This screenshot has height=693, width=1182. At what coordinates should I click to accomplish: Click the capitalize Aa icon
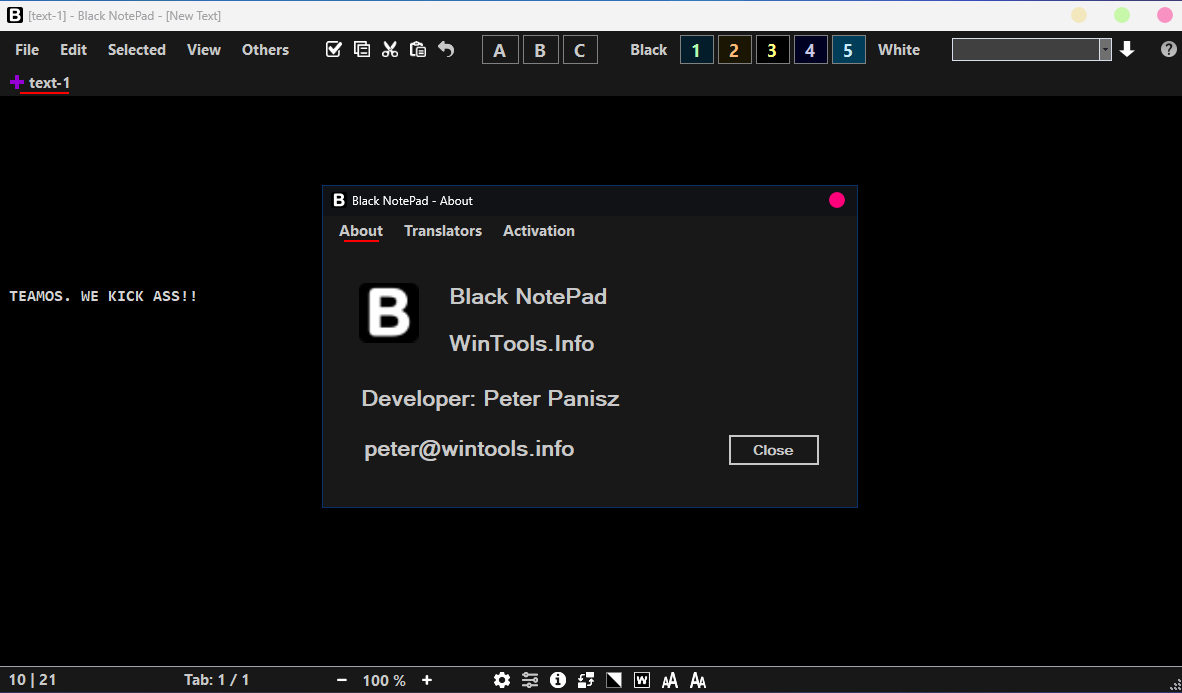pyautogui.click(x=698, y=681)
